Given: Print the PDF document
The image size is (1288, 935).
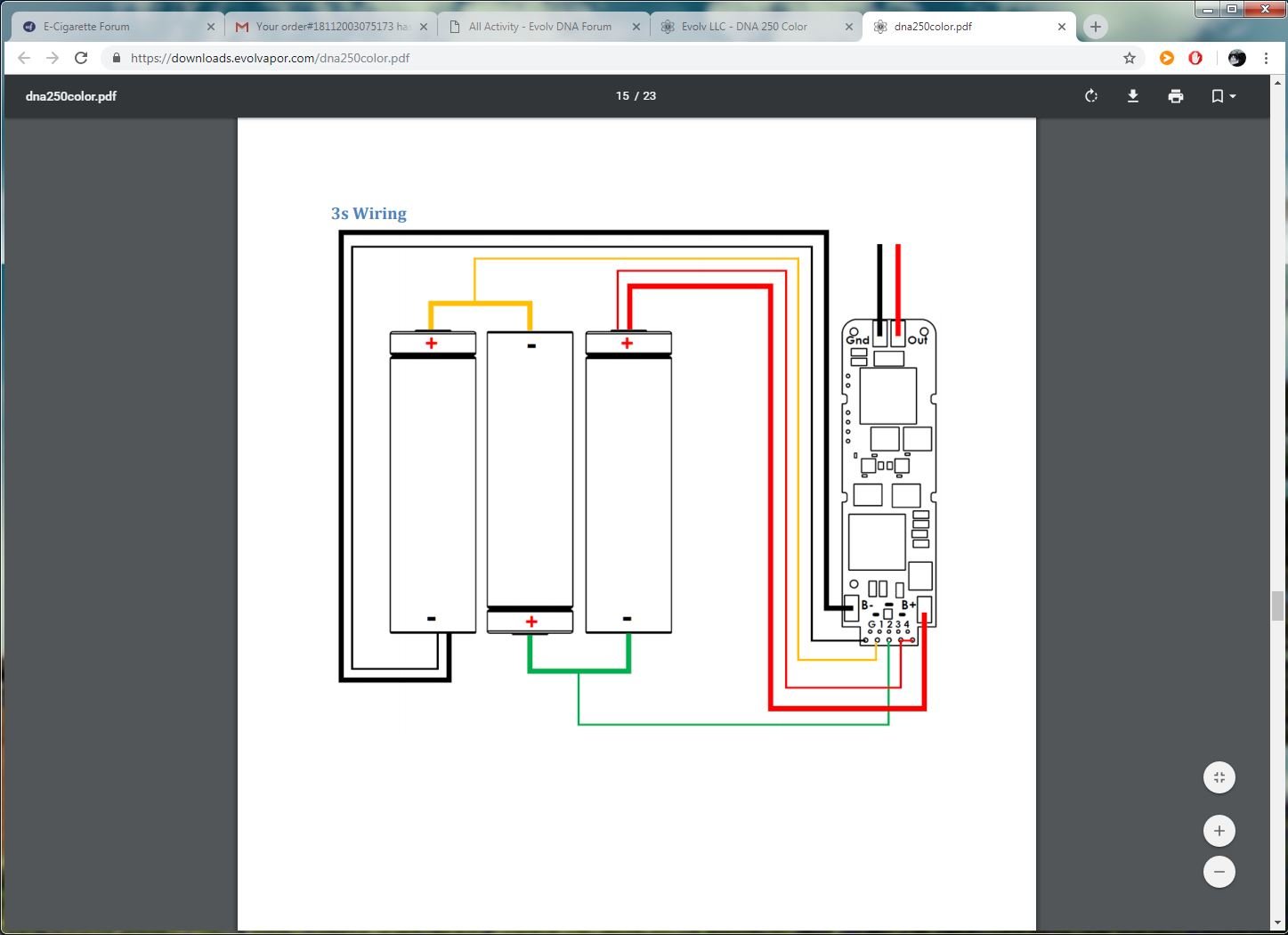Looking at the screenshot, I should point(1176,96).
